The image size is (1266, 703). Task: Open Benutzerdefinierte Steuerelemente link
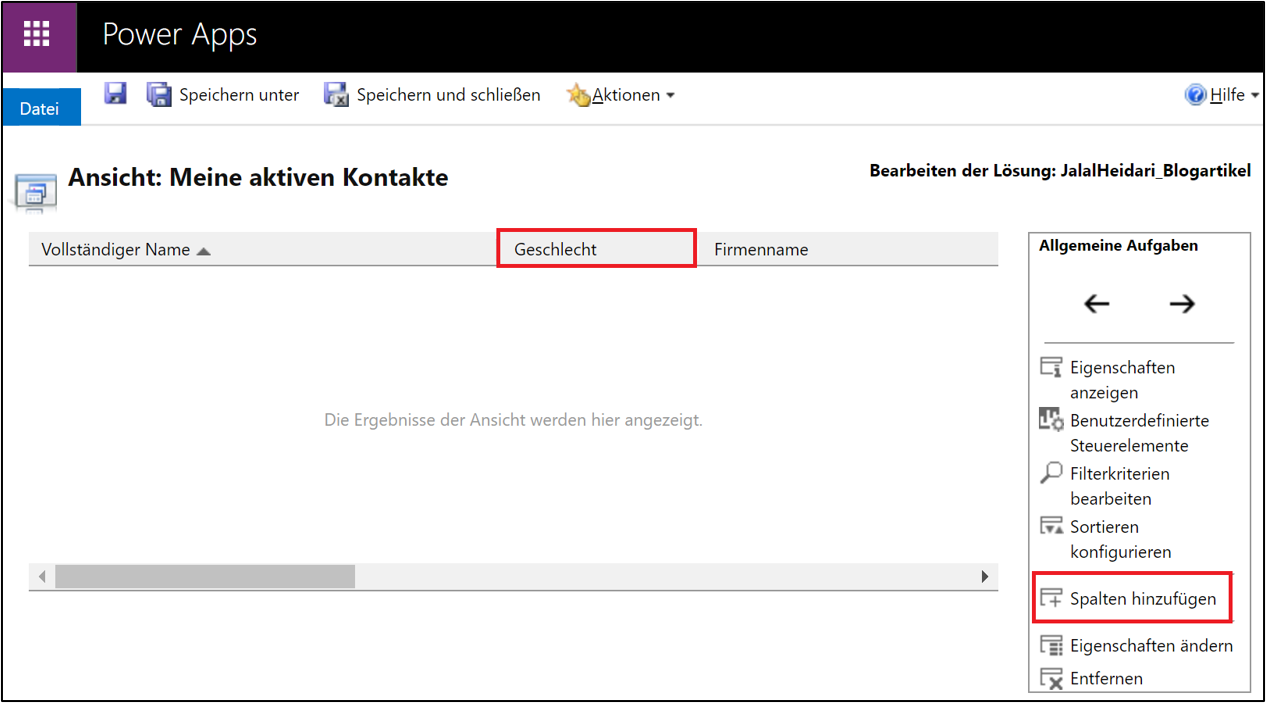[1139, 433]
